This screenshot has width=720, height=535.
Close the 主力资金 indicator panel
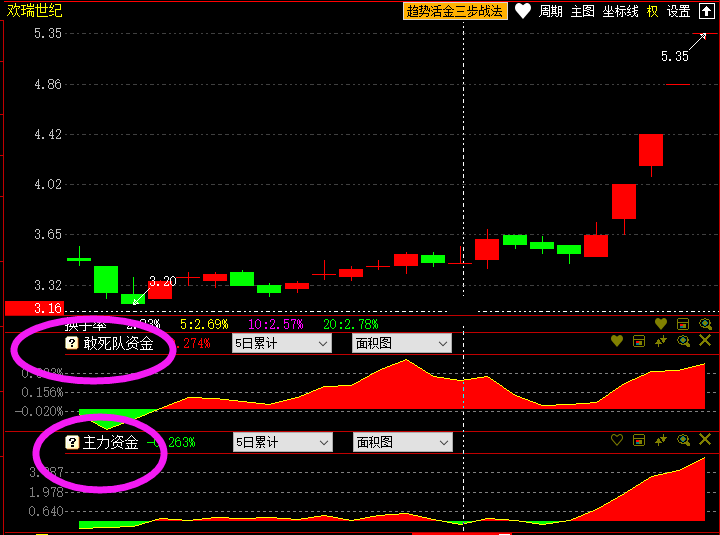coord(705,440)
